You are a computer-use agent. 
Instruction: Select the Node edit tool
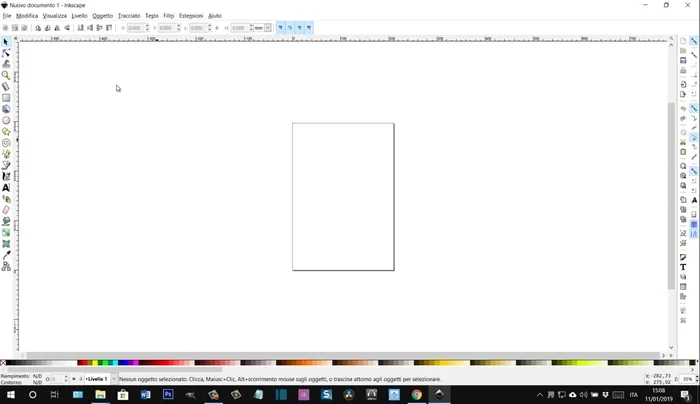tap(6, 53)
